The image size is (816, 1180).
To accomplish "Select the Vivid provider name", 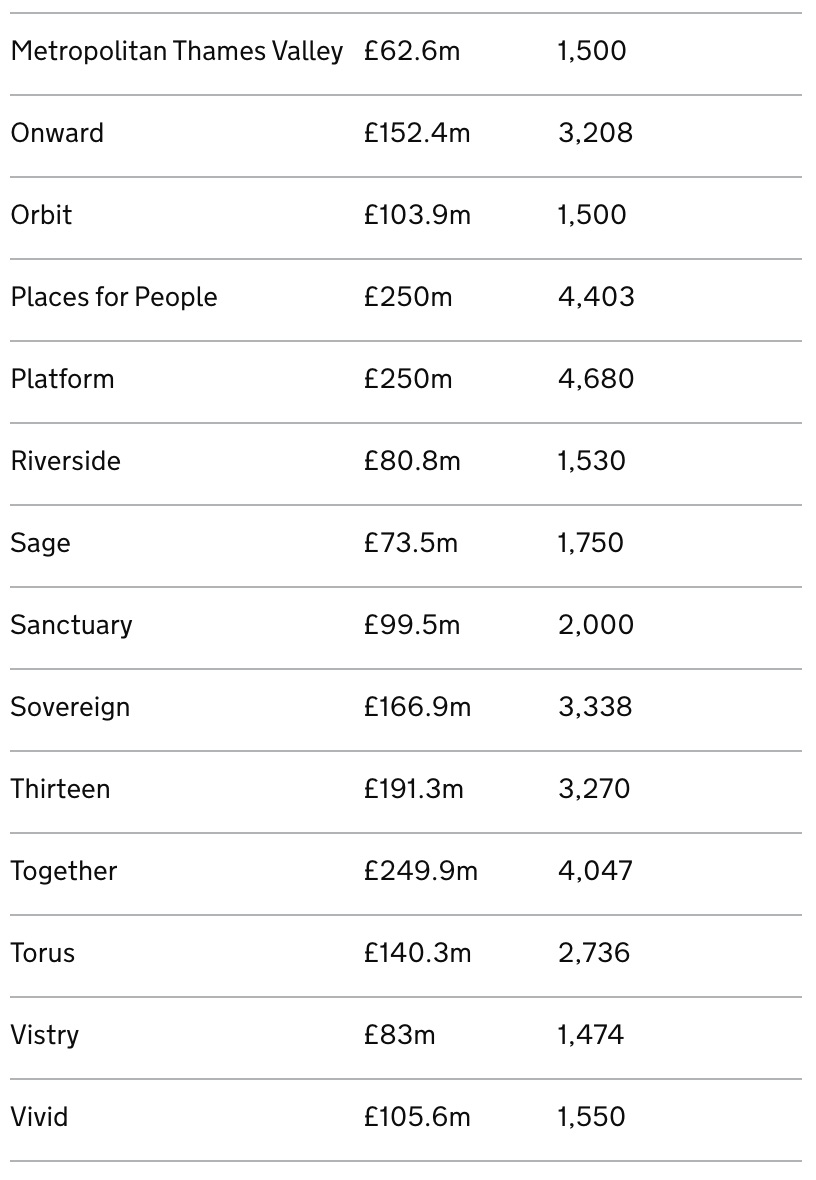I will (39, 1117).
